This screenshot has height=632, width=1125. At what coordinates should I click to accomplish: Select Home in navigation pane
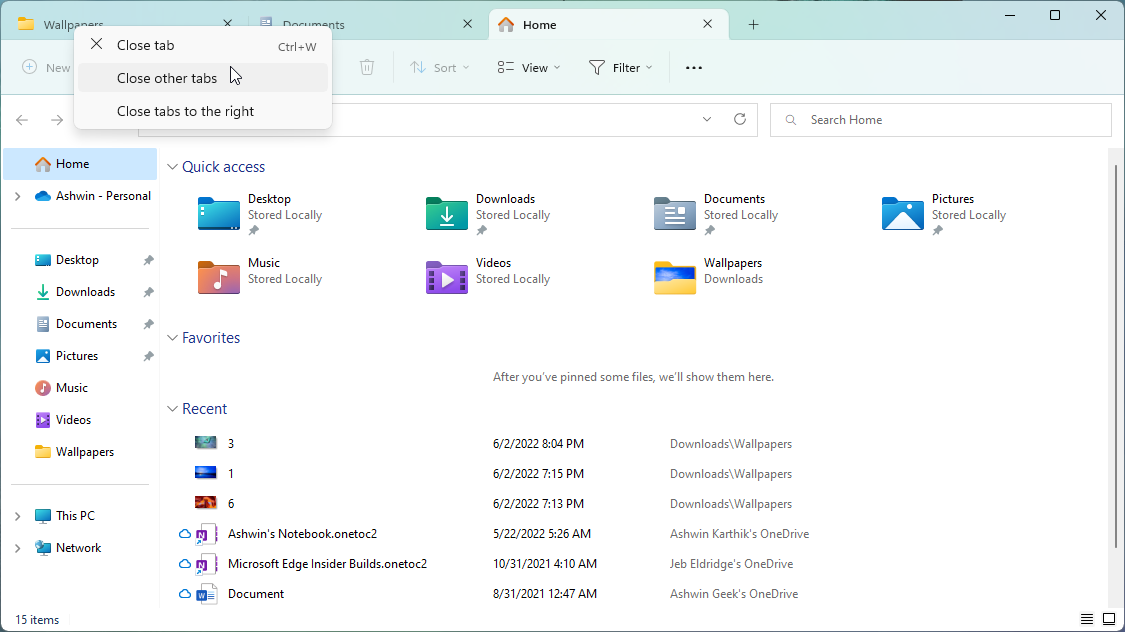point(80,164)
